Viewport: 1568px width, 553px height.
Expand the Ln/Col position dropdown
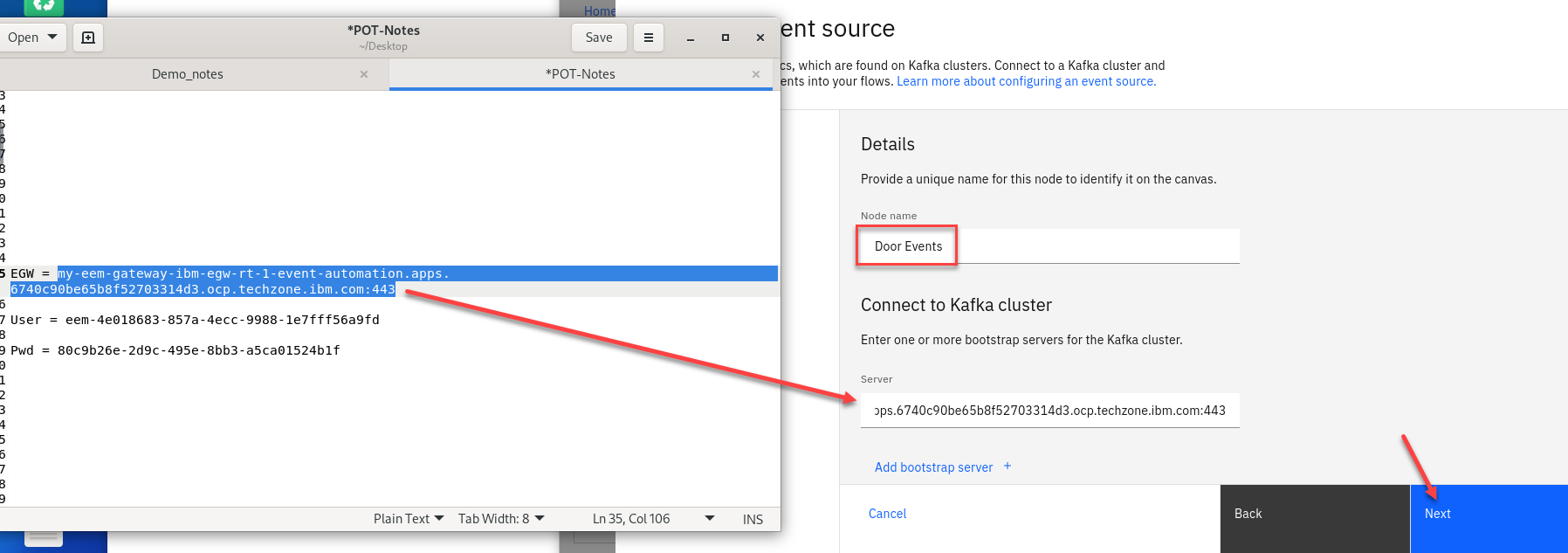tap(709, 519)
